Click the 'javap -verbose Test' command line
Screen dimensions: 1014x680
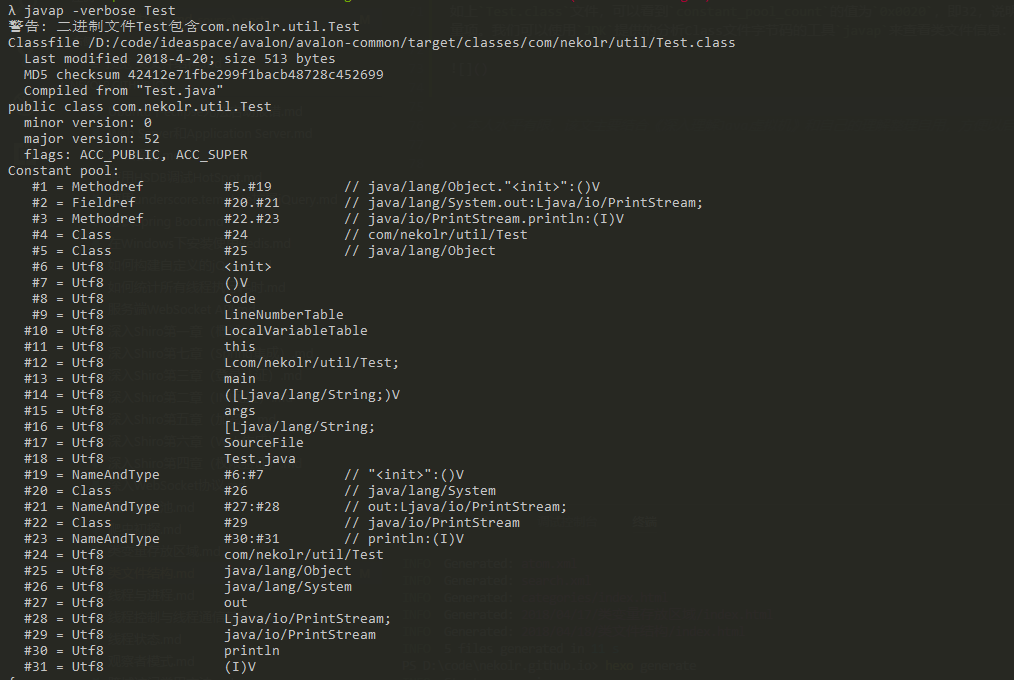coord(91,10)
